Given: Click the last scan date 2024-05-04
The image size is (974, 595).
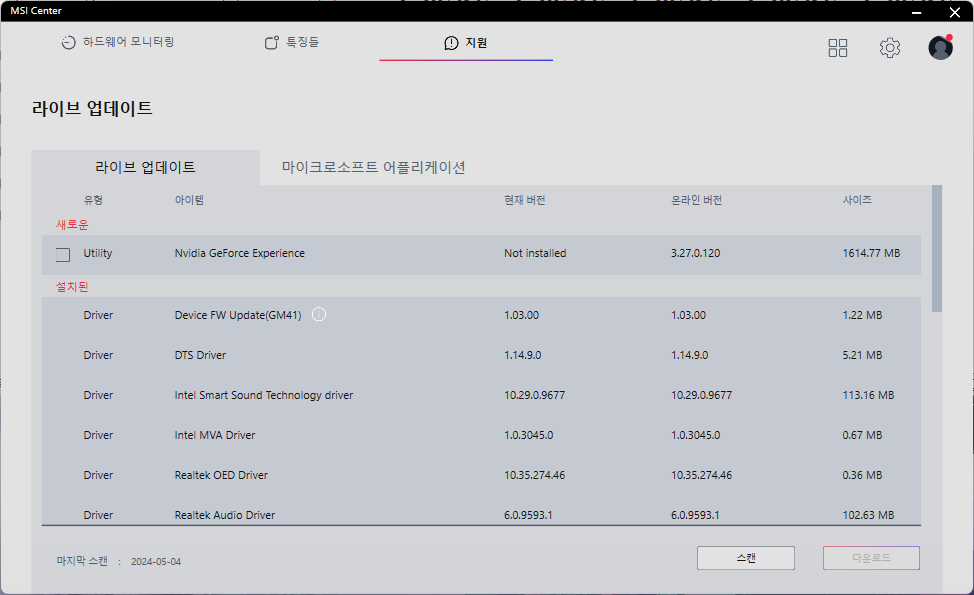Looking at the screenshot, I should coord(156,561).
